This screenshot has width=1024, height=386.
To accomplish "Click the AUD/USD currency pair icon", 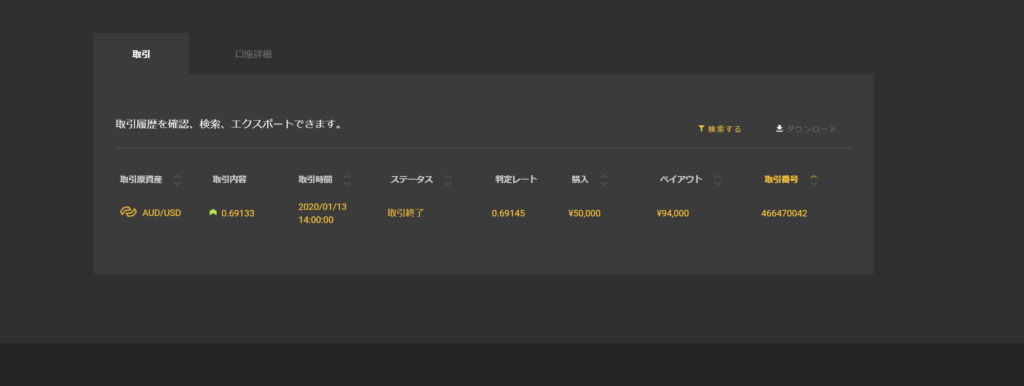I will [x=128, y=212].
